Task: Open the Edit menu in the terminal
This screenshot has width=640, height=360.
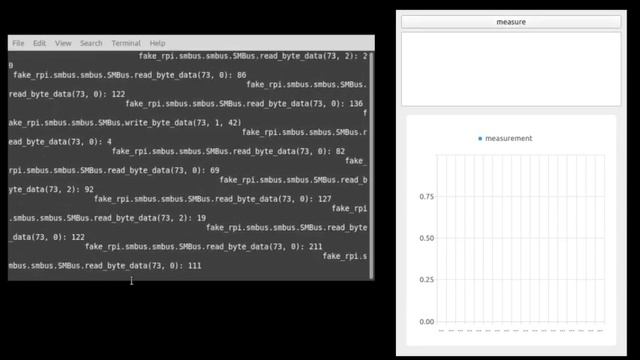Action: tap(39, 43)
